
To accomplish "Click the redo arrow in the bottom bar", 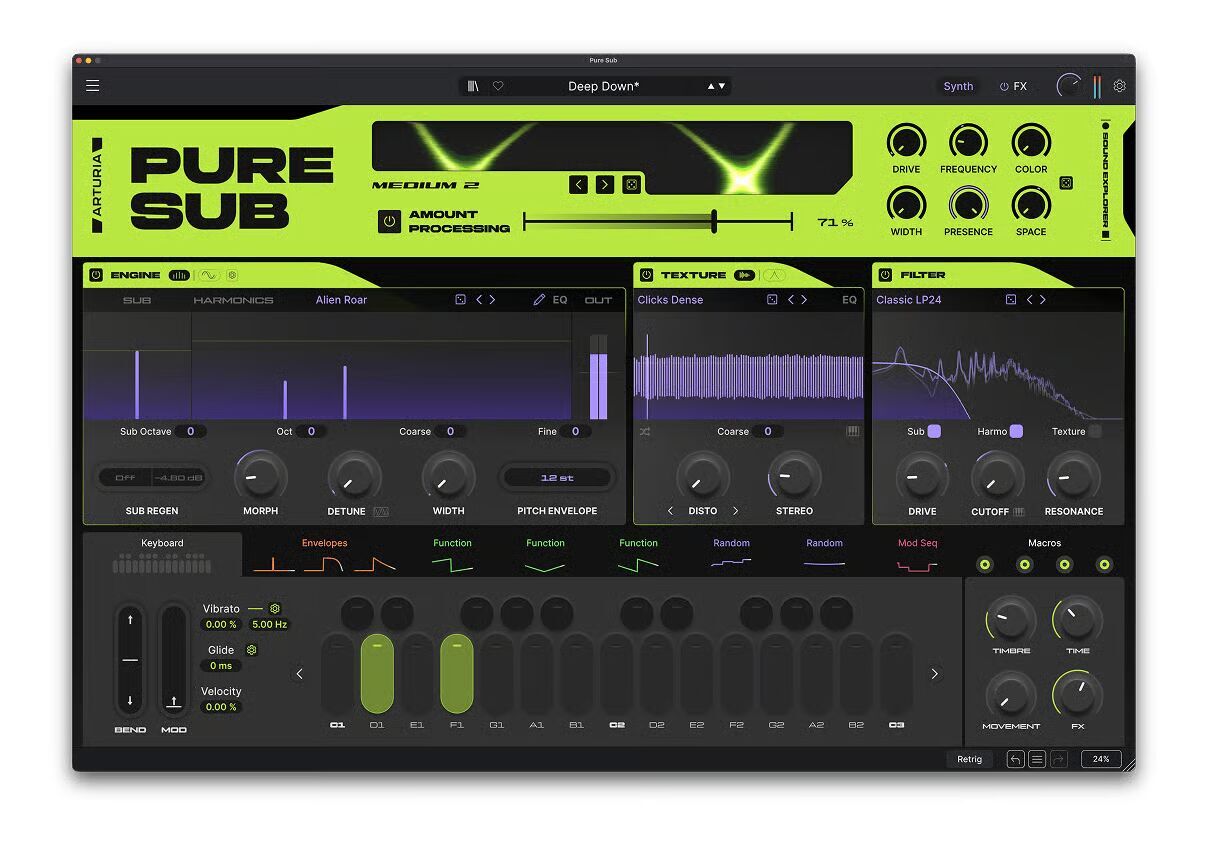I will (x=1059, y=759).
